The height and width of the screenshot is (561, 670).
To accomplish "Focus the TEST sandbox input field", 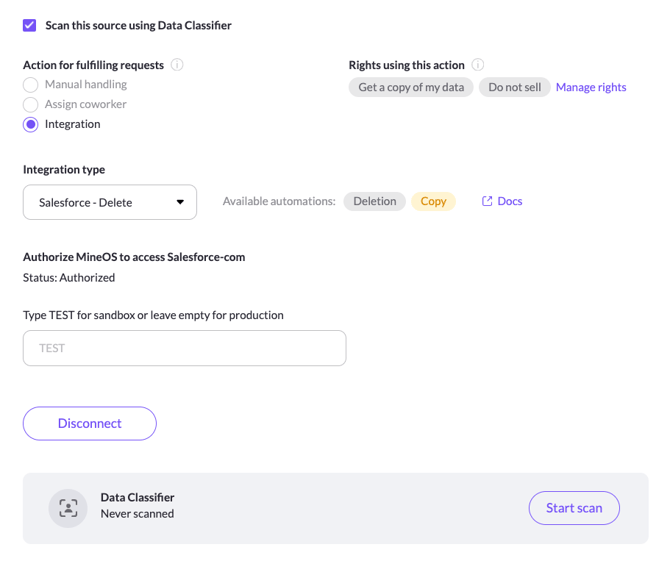I will 184,348.
